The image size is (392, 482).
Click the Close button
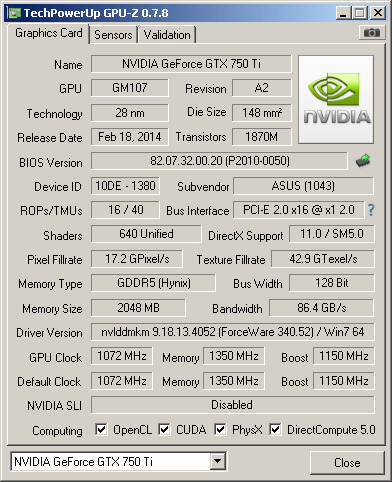click(347, 463)
